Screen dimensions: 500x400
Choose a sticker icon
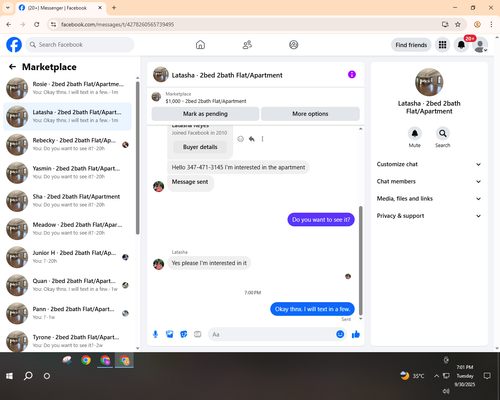[x=184, y=334]
